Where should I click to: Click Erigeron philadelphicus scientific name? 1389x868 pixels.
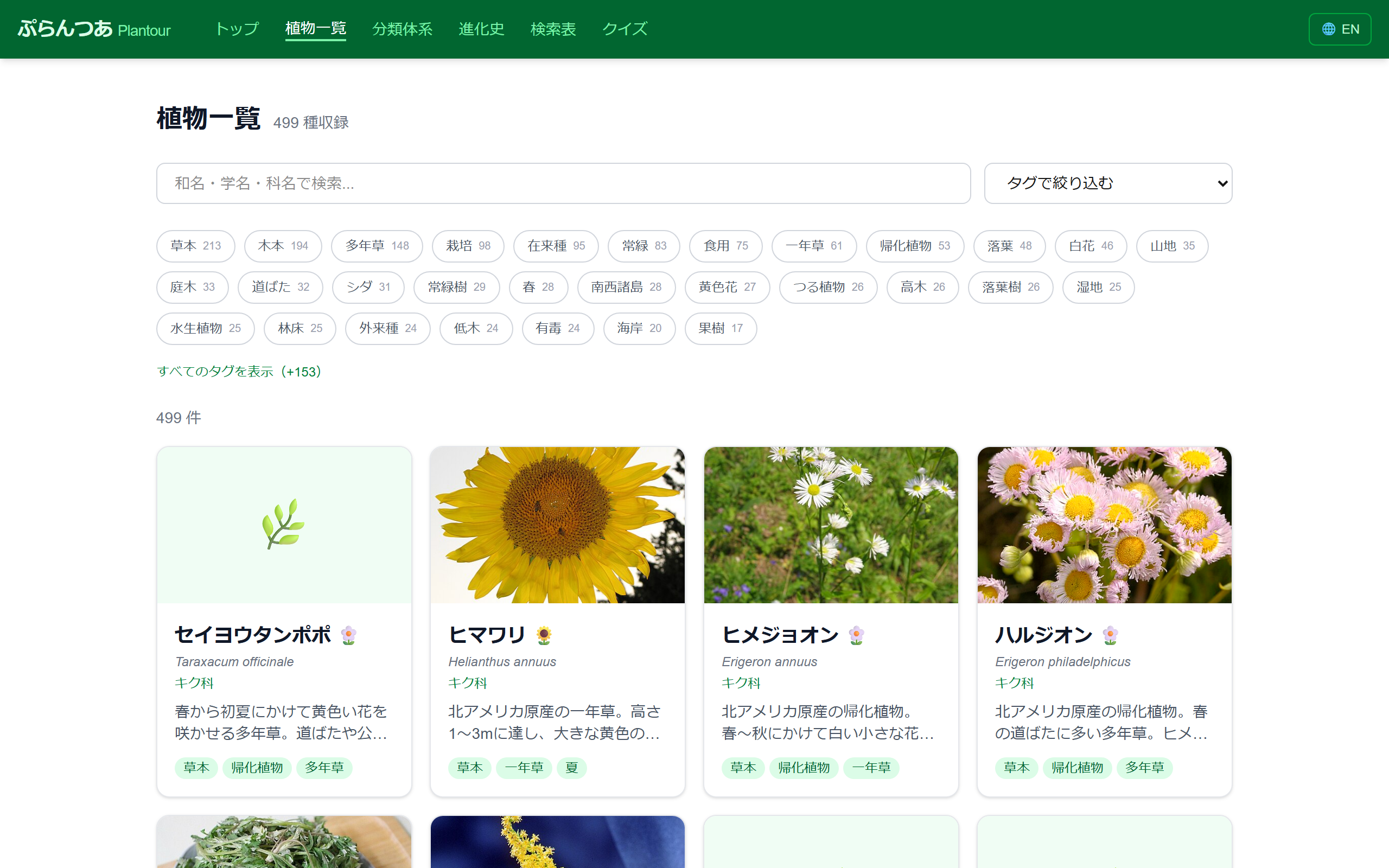(1062, 662)
